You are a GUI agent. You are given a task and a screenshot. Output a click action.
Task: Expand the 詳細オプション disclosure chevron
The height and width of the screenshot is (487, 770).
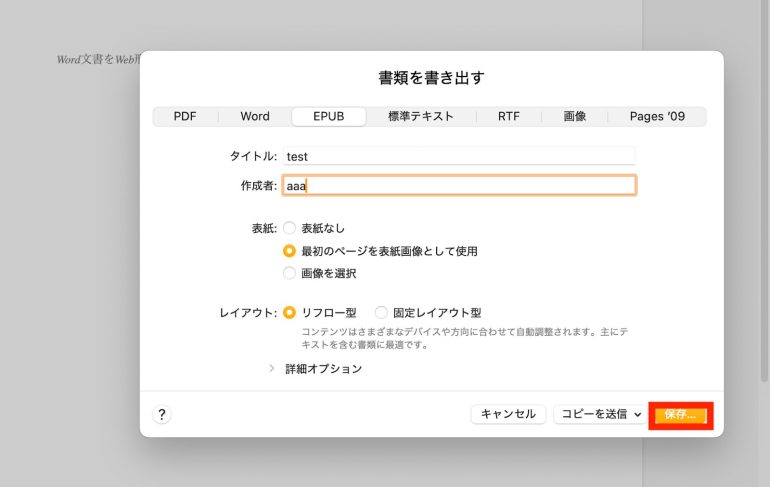[x=272, y=368]
